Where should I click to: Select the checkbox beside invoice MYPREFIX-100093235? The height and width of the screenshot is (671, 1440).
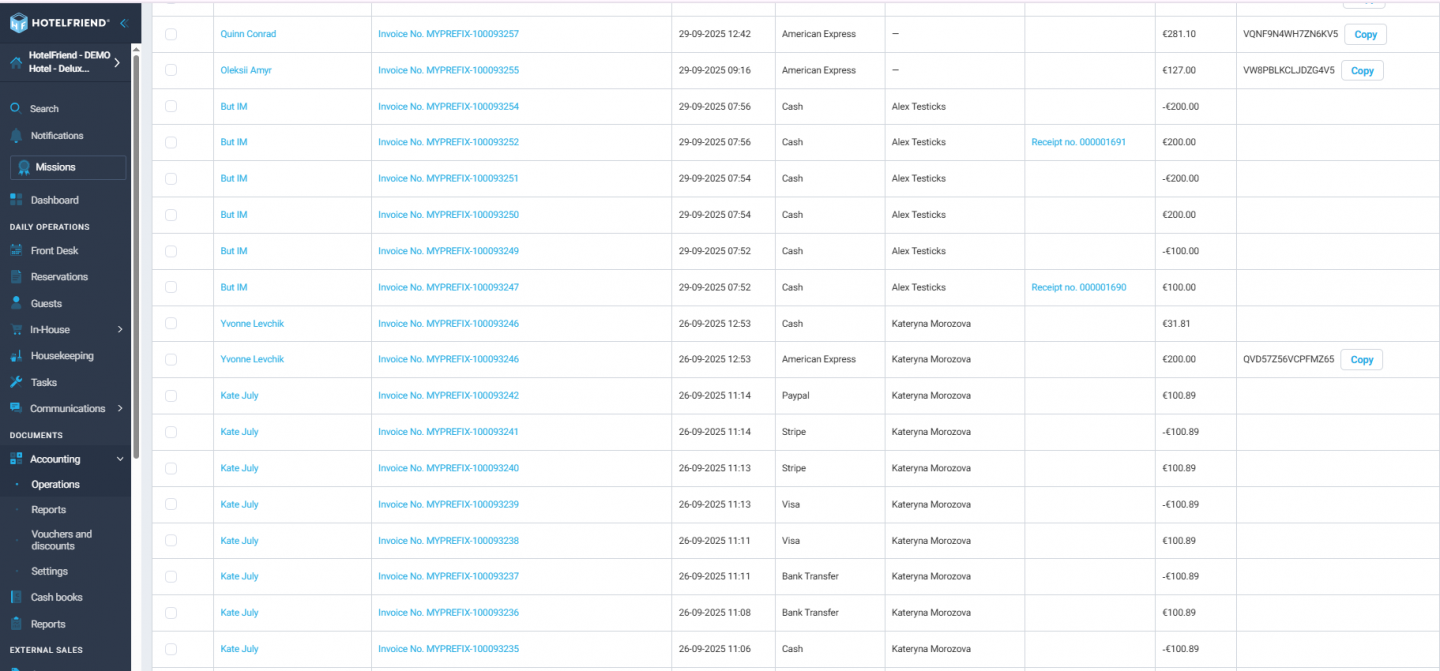[169, 648]
